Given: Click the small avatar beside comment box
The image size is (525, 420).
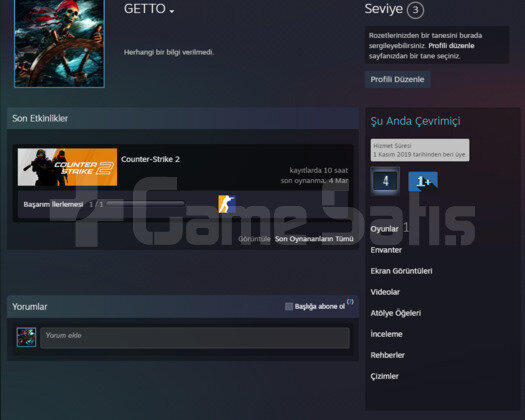Looking at the screenshot, I should (26, 337).
